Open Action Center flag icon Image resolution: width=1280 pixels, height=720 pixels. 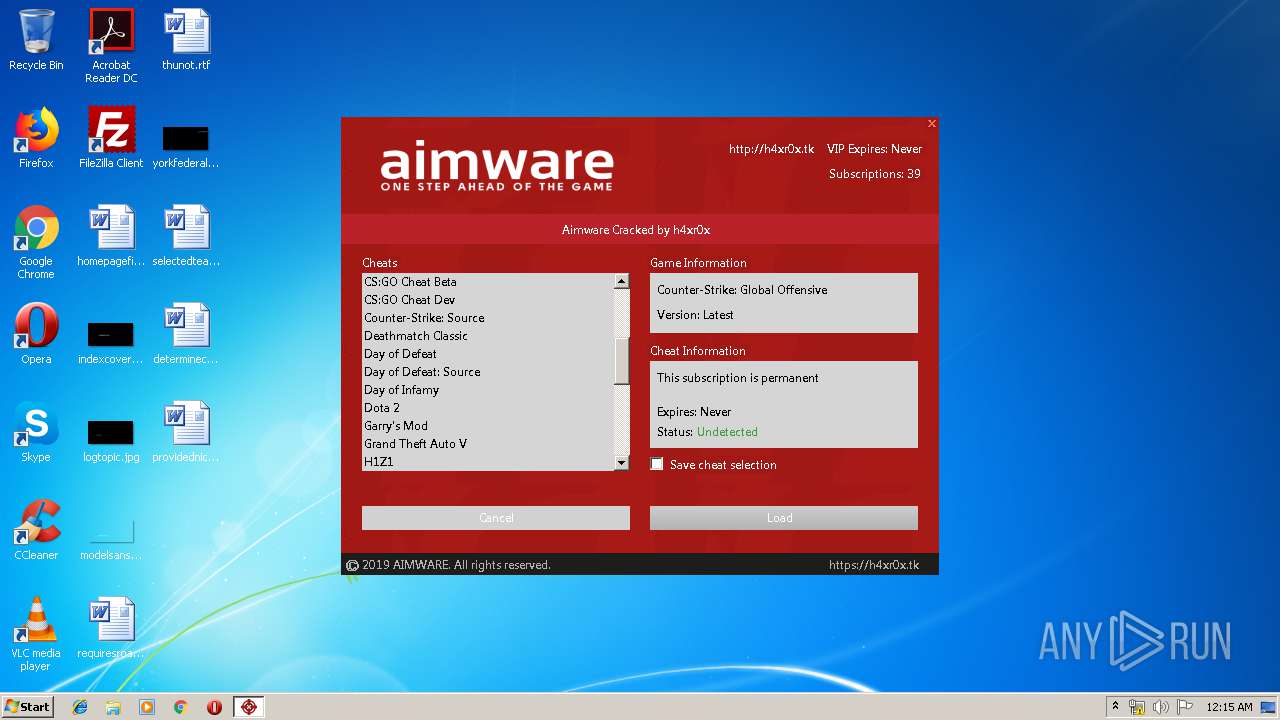tap(1185, 707)
